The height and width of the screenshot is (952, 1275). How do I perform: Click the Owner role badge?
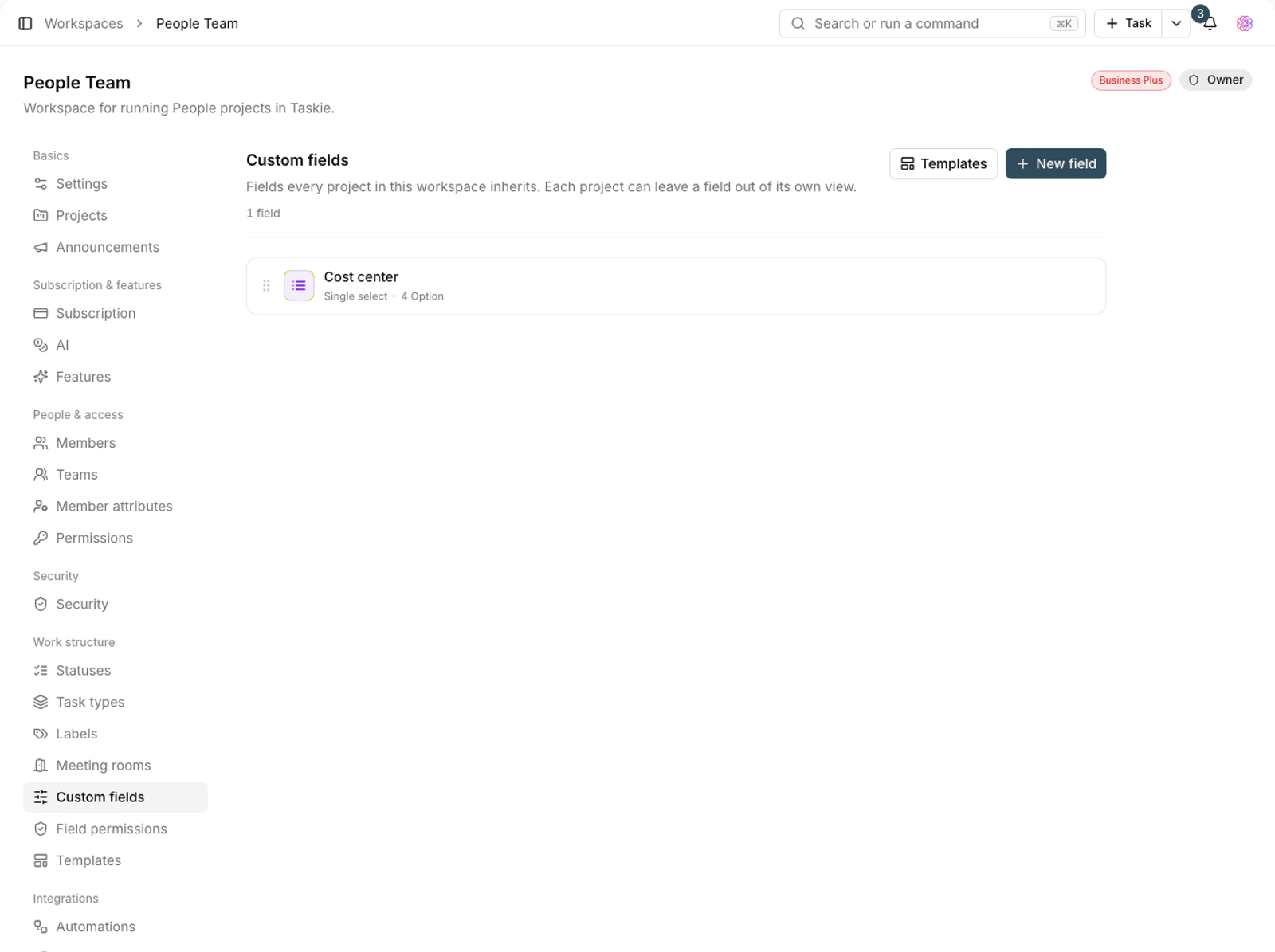1216,80
